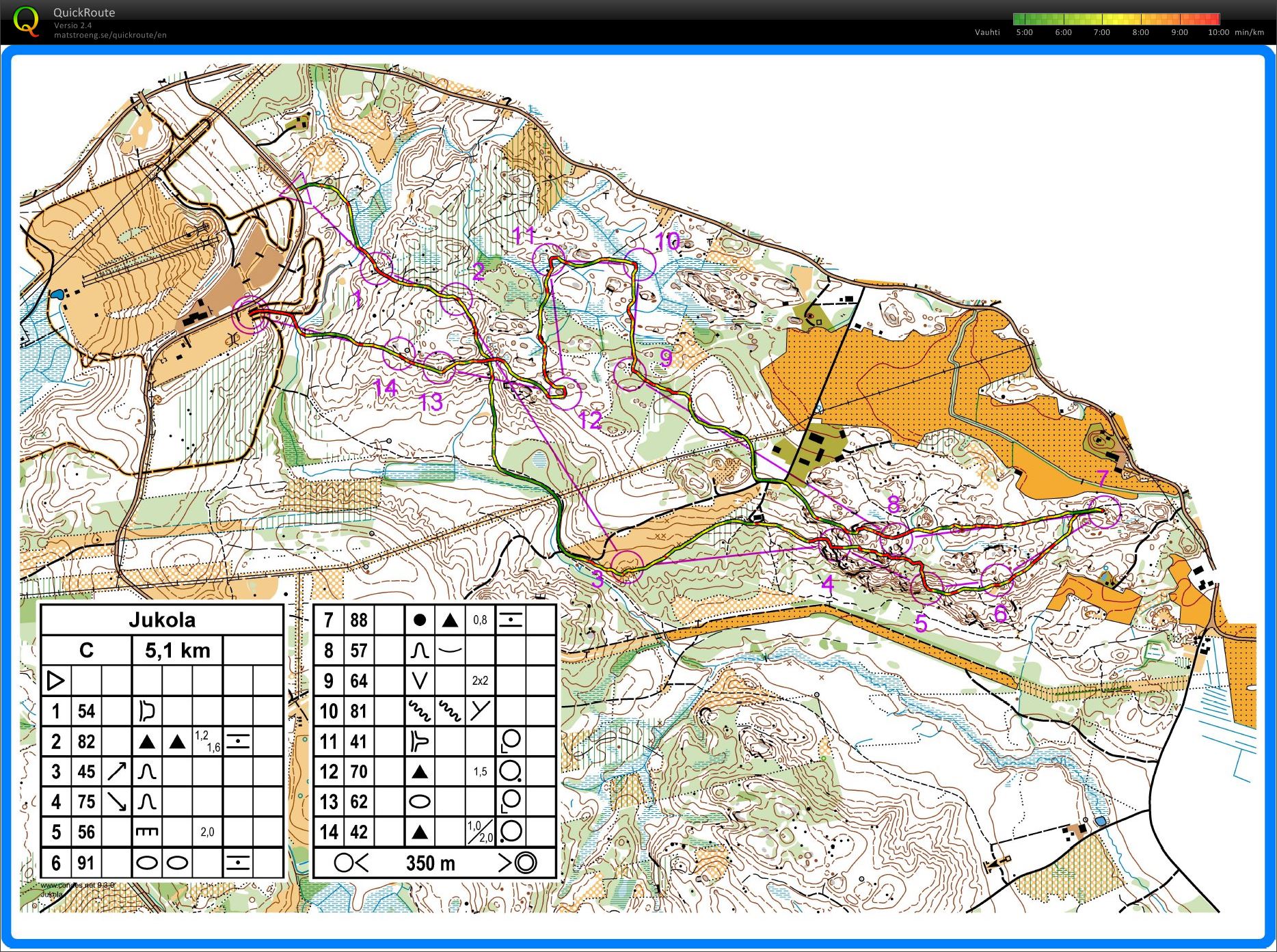The height and width of the screenshot is (952, 1277).
Task: Click the north-east arrow symbol in row 3
Action: [x=117, y=772]
